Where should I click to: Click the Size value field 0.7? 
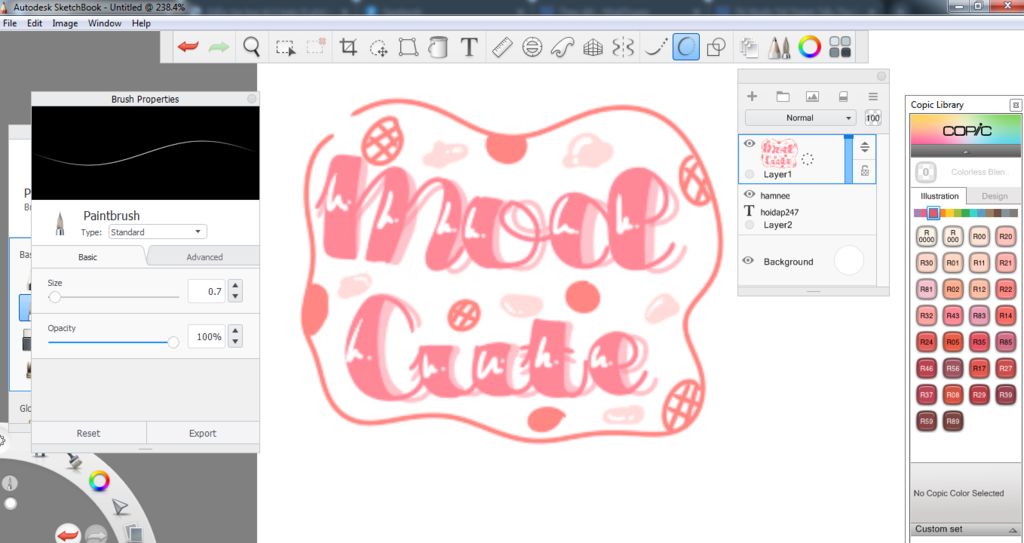tap(206, 291)
